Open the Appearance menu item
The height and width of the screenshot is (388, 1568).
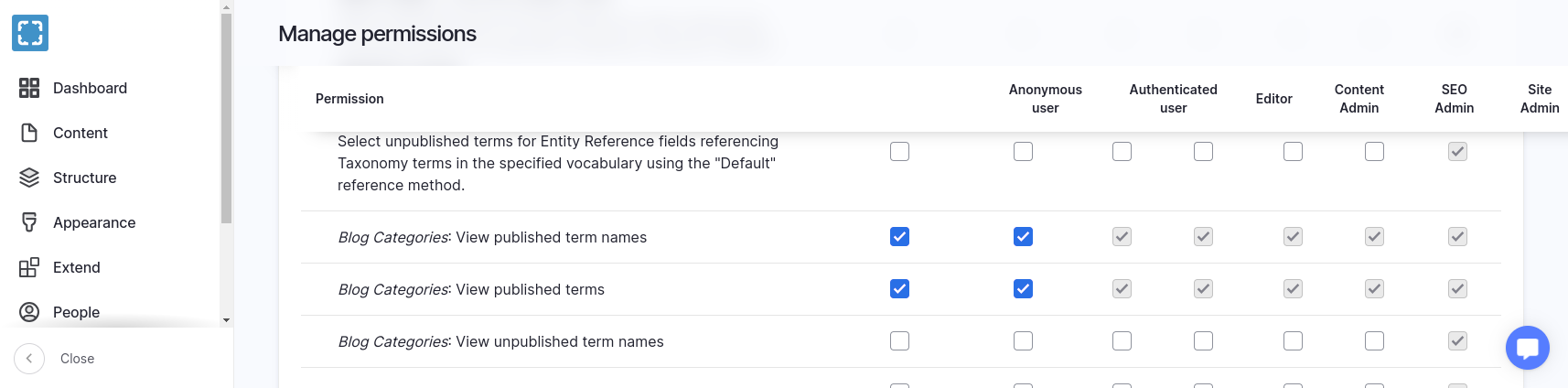tap(94, 222)
